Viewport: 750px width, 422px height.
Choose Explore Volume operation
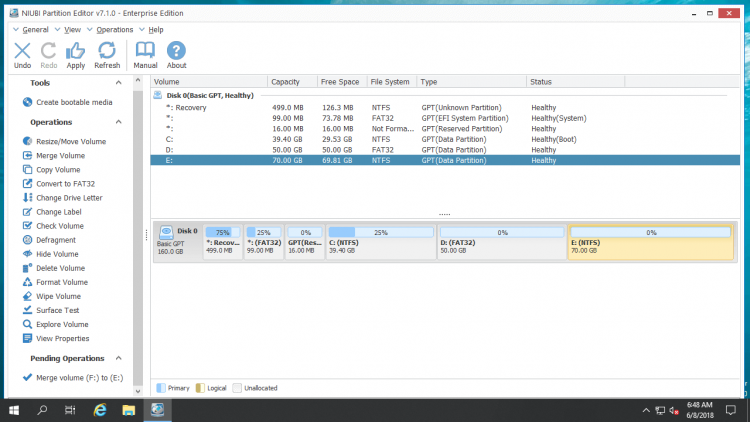click(55, 324)
